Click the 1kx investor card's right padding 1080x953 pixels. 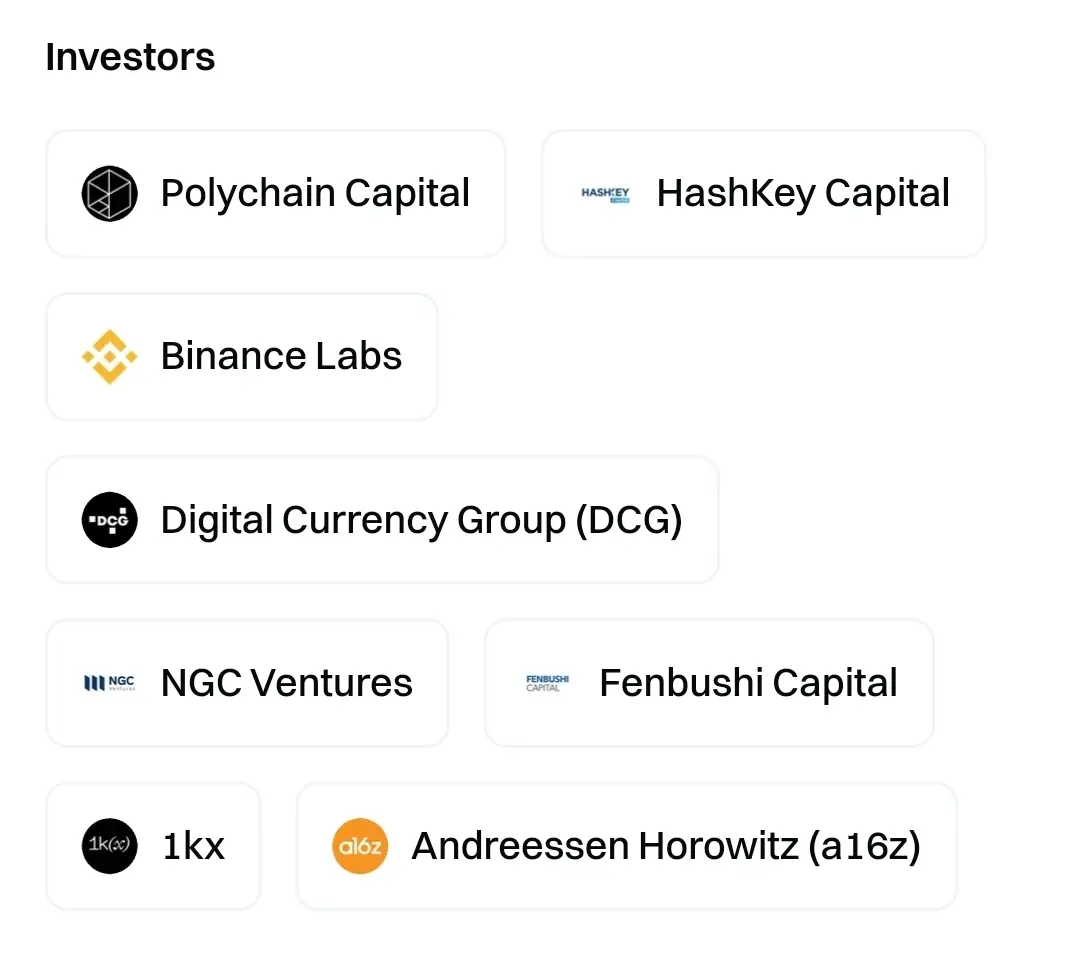pyautogui.click(x=243, y=846)
